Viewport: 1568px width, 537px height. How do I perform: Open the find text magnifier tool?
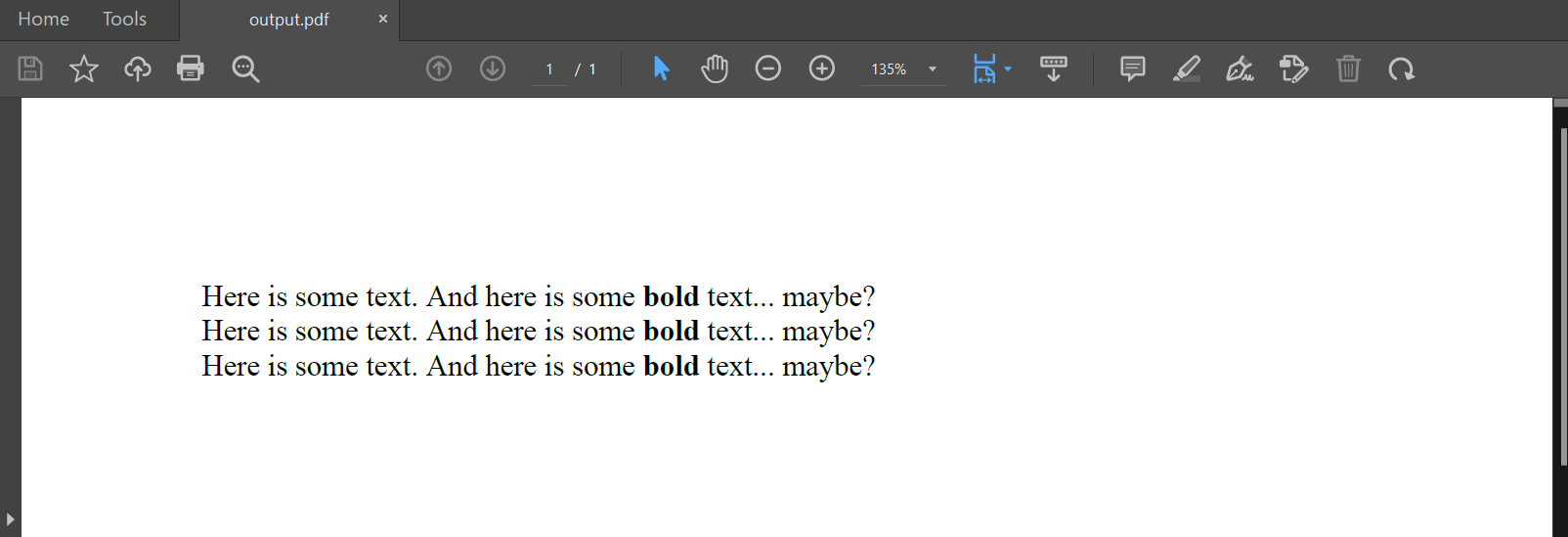tap(245, 68)
